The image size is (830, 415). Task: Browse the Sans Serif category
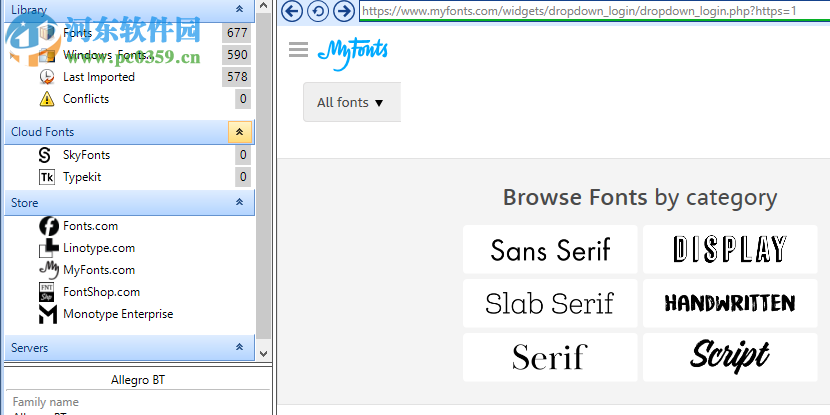tap(550, 249)
